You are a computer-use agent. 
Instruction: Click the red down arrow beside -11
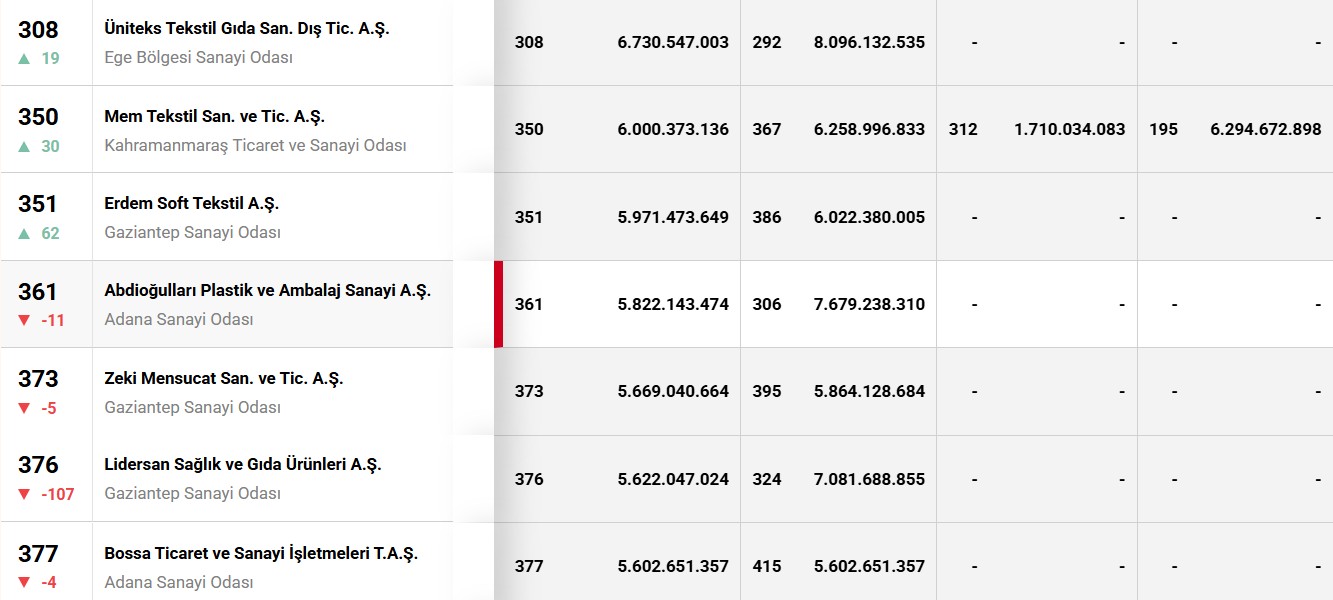pos(24,320)
